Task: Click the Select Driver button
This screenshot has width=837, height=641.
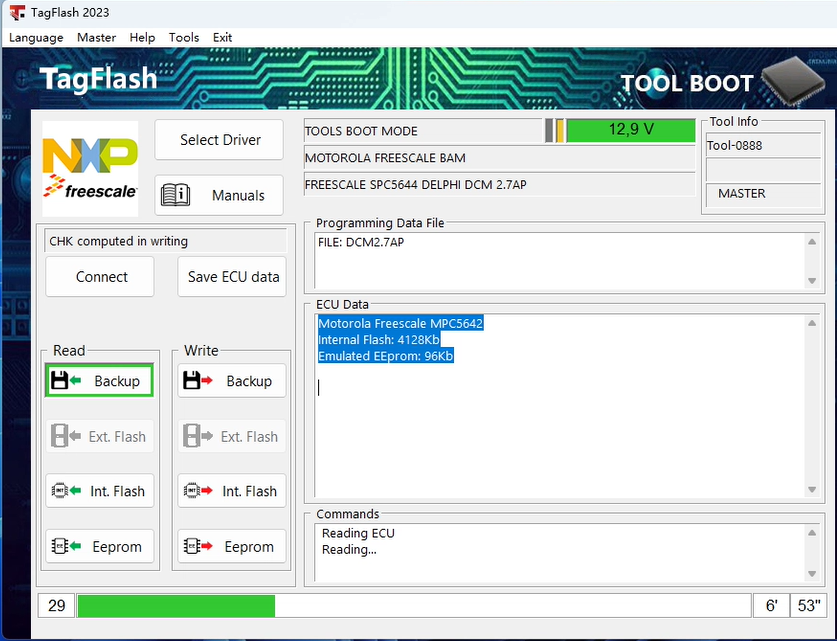Action: click(x=219, y=140)
